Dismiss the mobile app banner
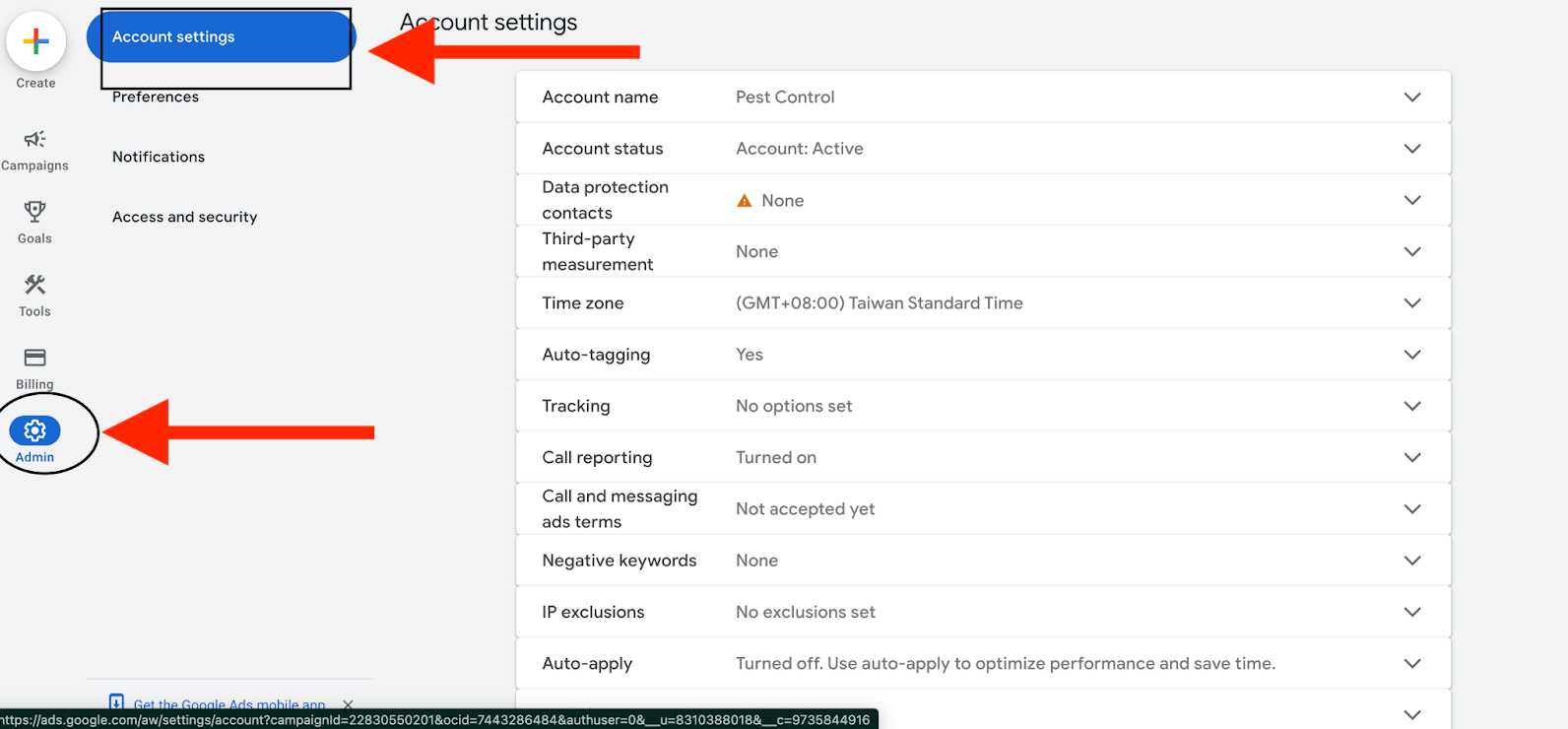The height and width of the screenshot is (729, 1568). pyautogui.click(x=348, y=704)
